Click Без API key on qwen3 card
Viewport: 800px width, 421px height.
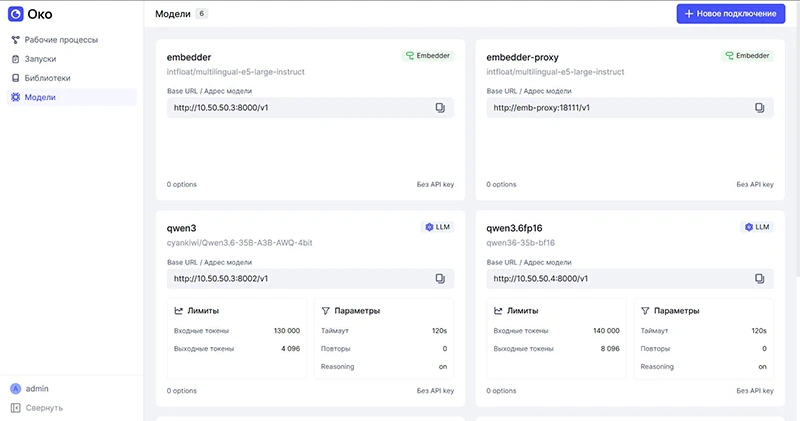[435, 391]
